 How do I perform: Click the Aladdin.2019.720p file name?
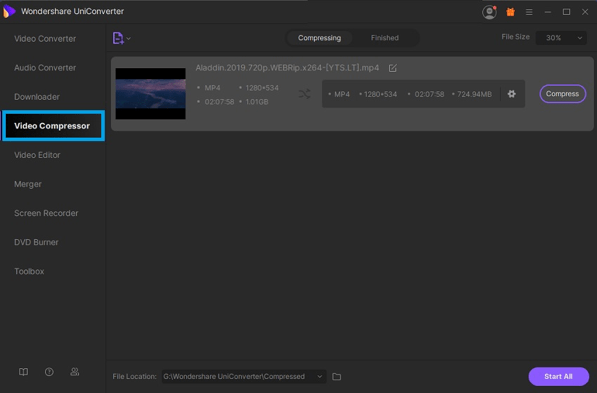(287, 68)
